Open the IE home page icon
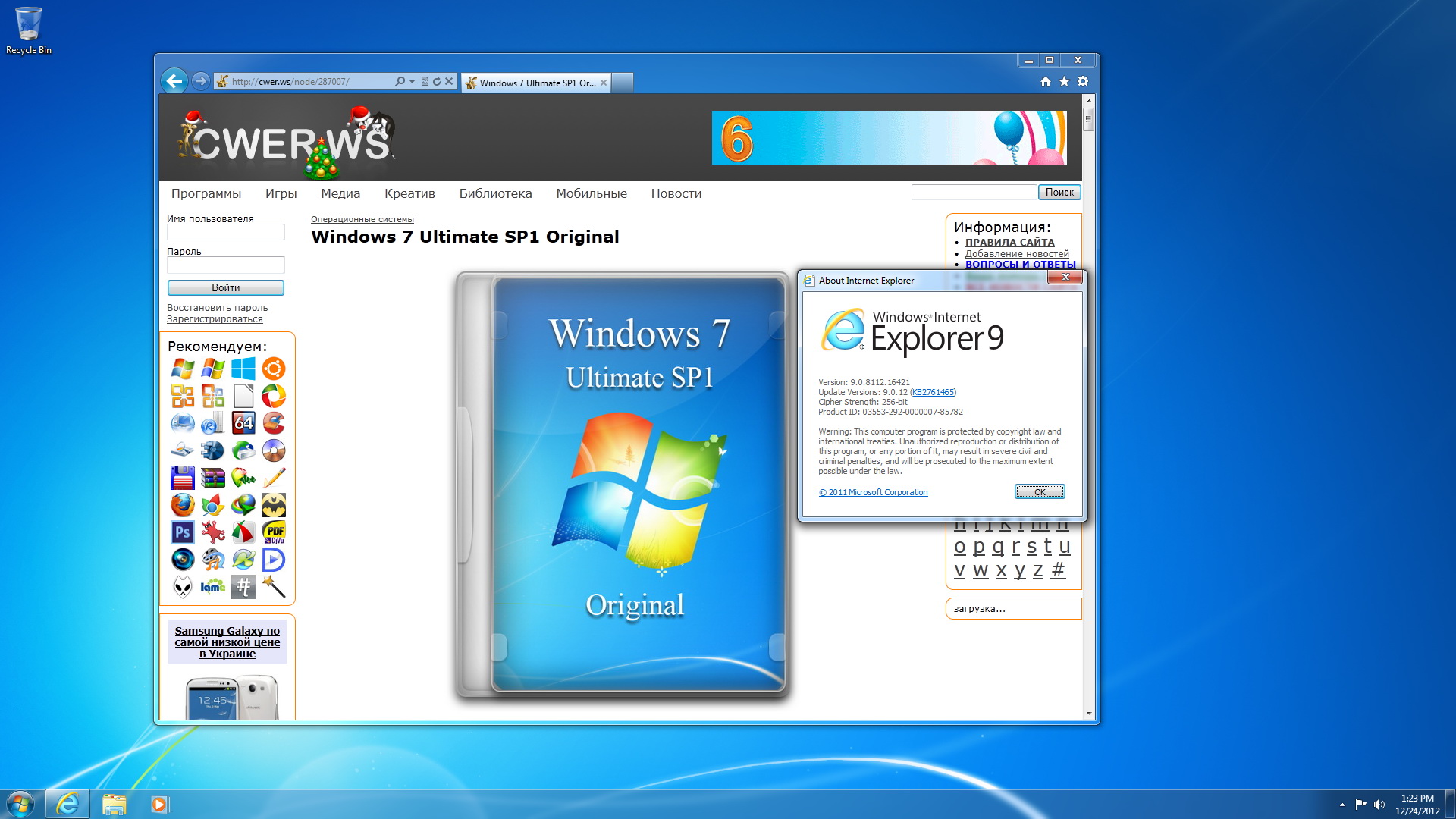This screenshot has height=819, width=1456. 1045,81
